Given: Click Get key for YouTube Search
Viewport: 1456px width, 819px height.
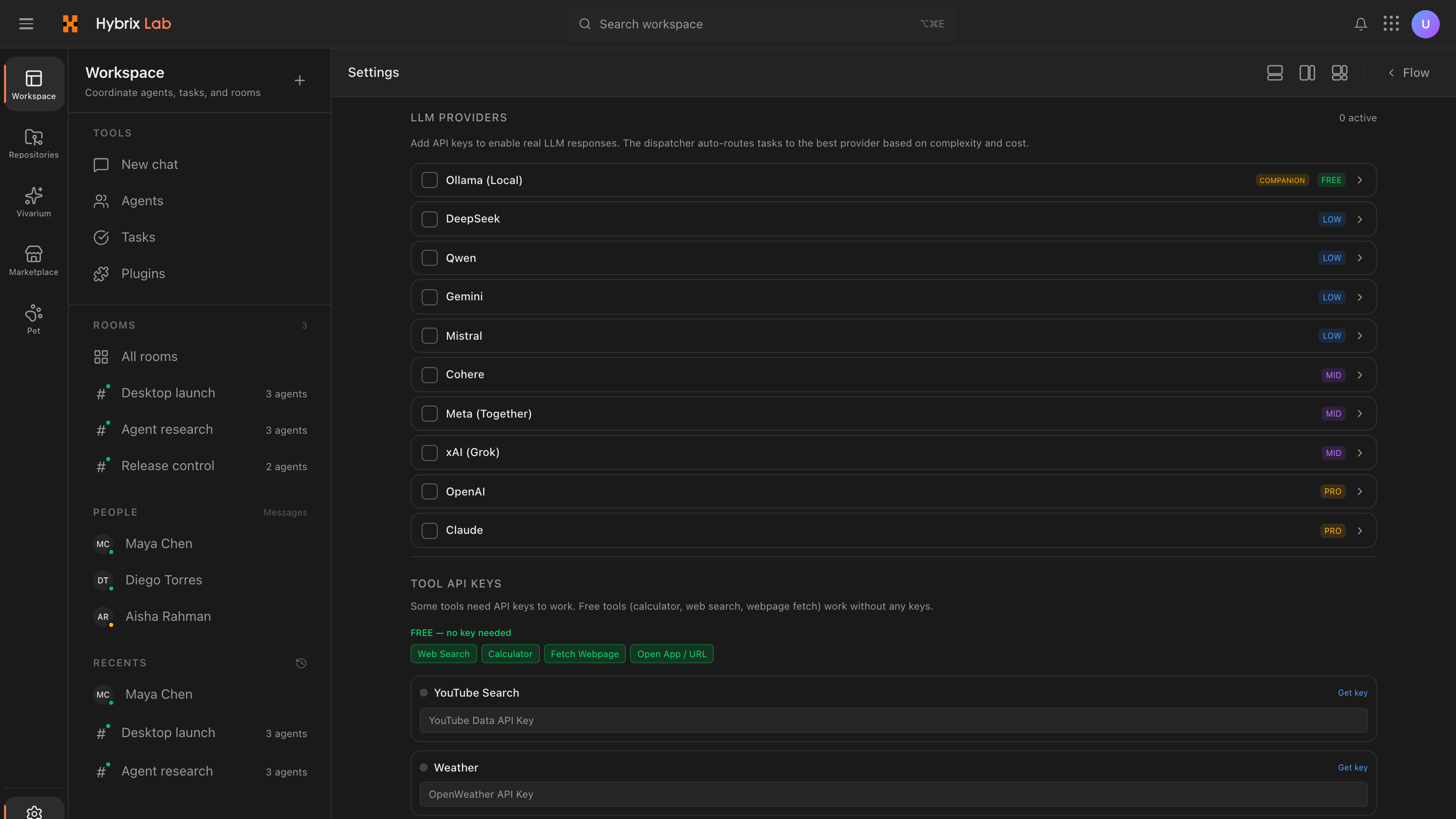Looking at the screenshot, I should coord(1352,693).
